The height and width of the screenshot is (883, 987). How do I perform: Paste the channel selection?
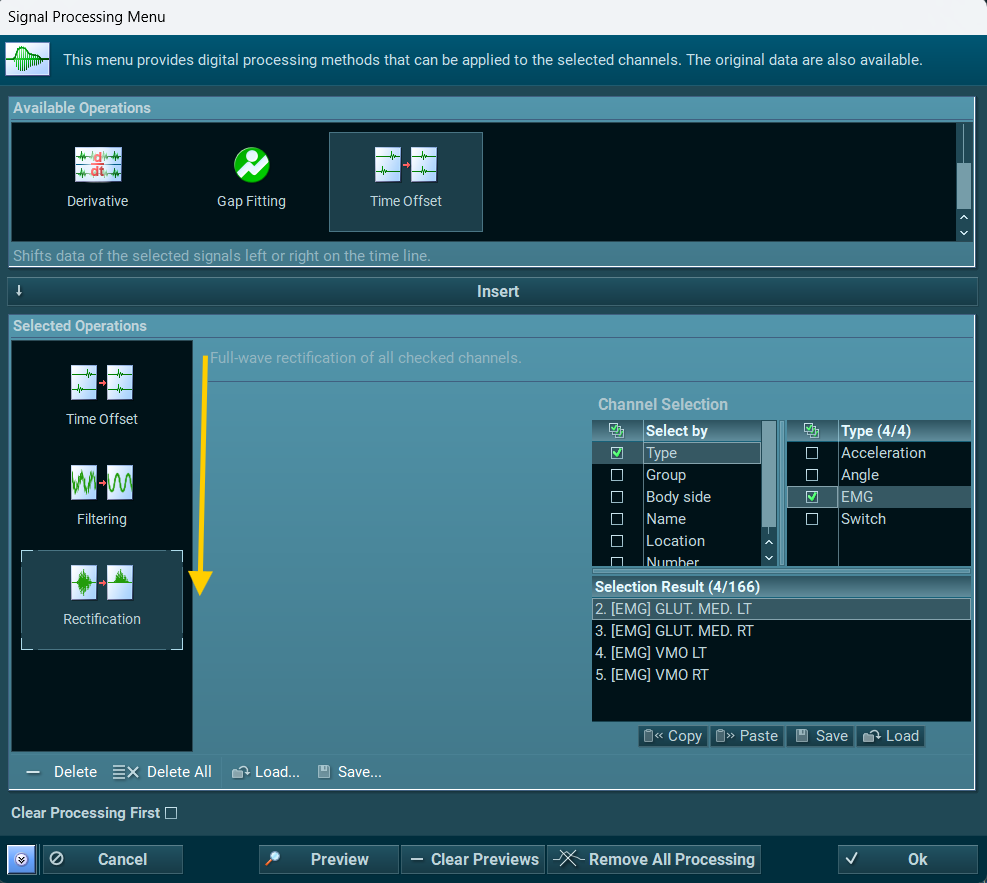(747, 736)
